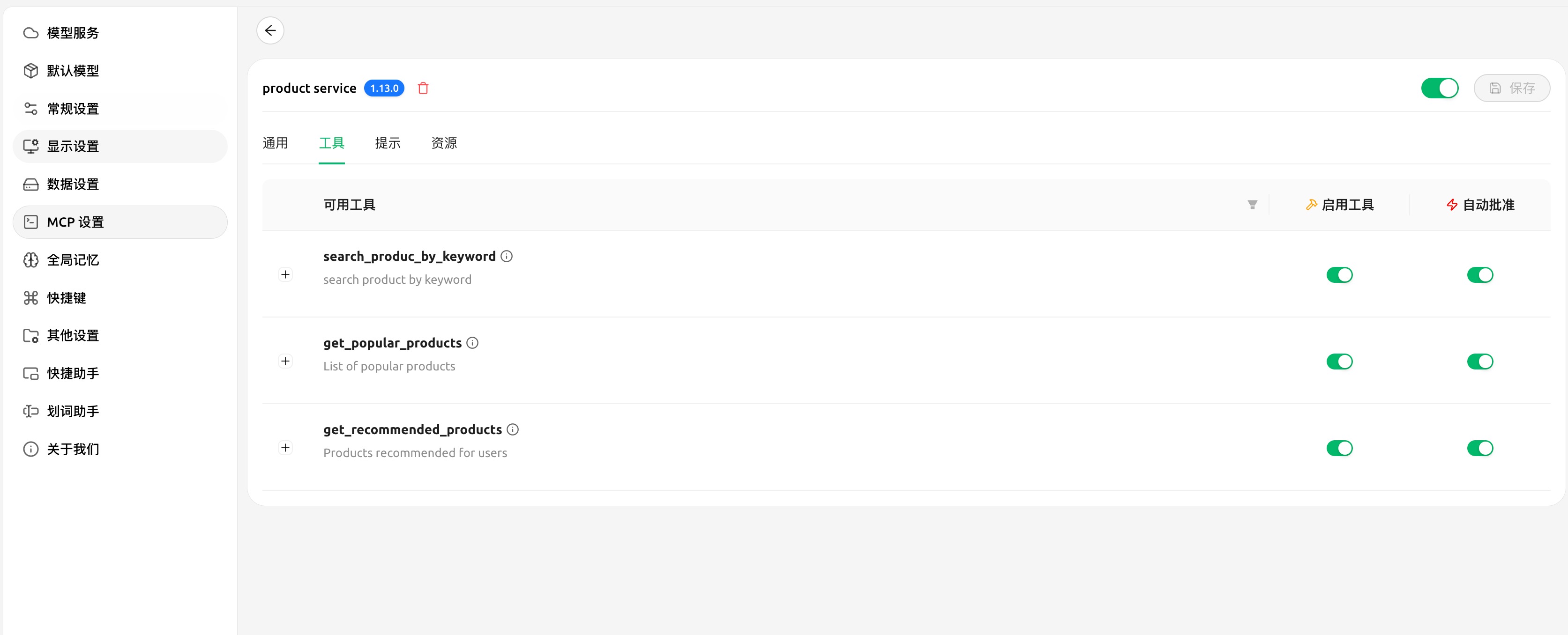Delete product service with trash icon
1568x635 pixels.
click(x=423, y=88)
